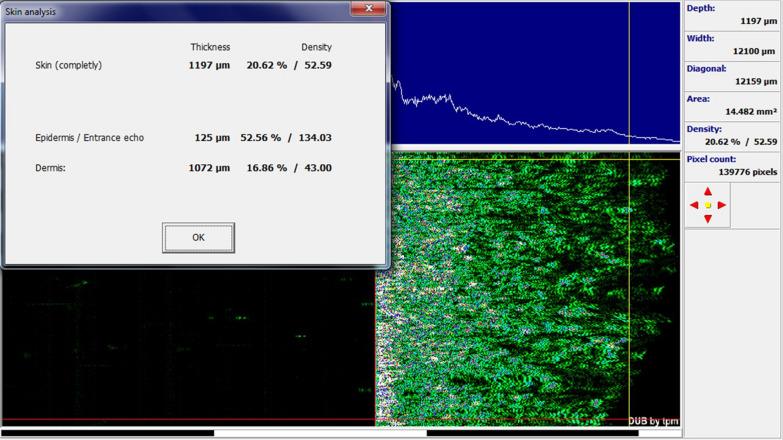Click the red down arrow
This screenshot has width=783, height=440.
click(x=708, y=219)
